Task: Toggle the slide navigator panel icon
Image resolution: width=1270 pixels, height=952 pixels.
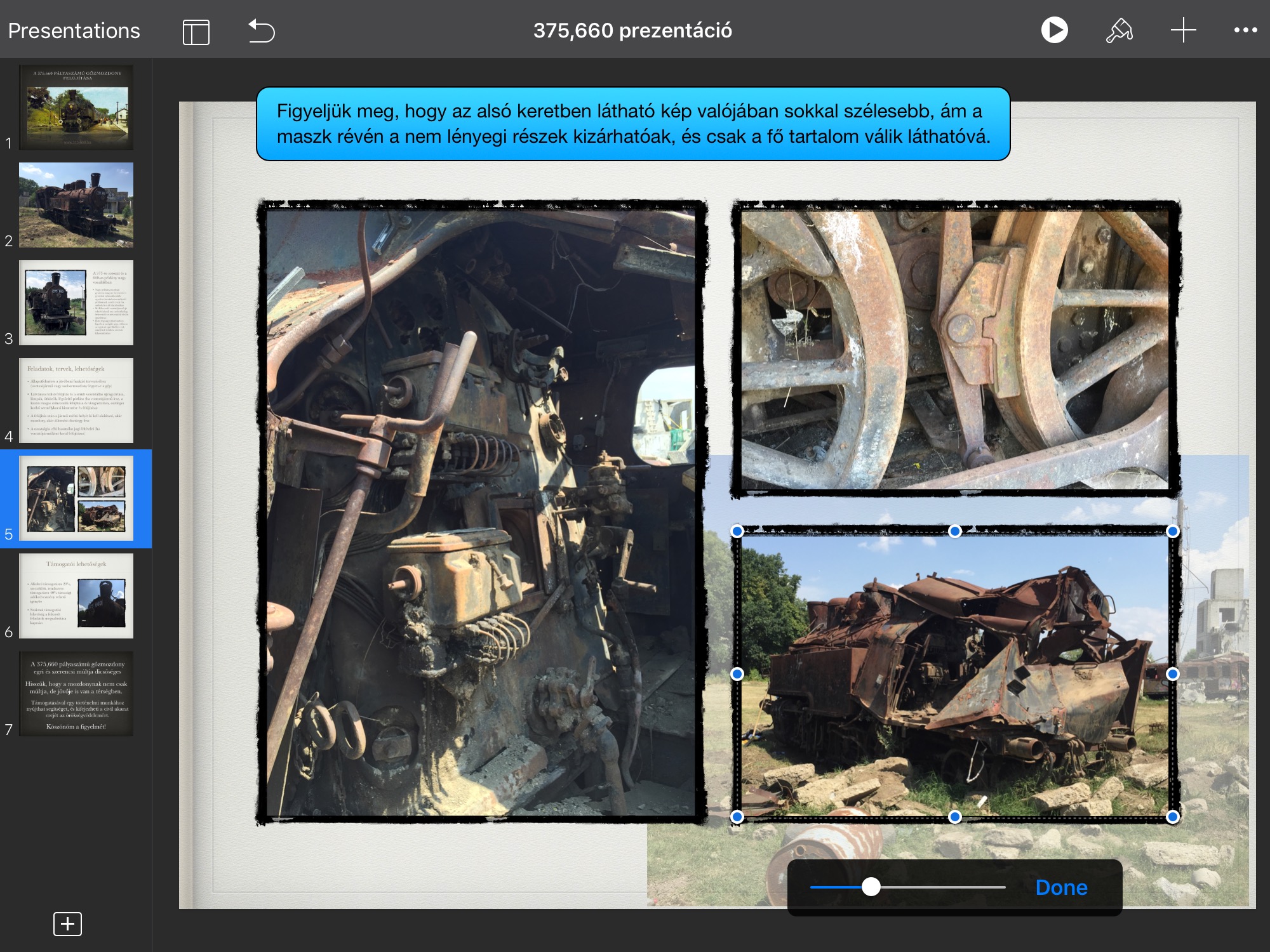Action: 196,31
